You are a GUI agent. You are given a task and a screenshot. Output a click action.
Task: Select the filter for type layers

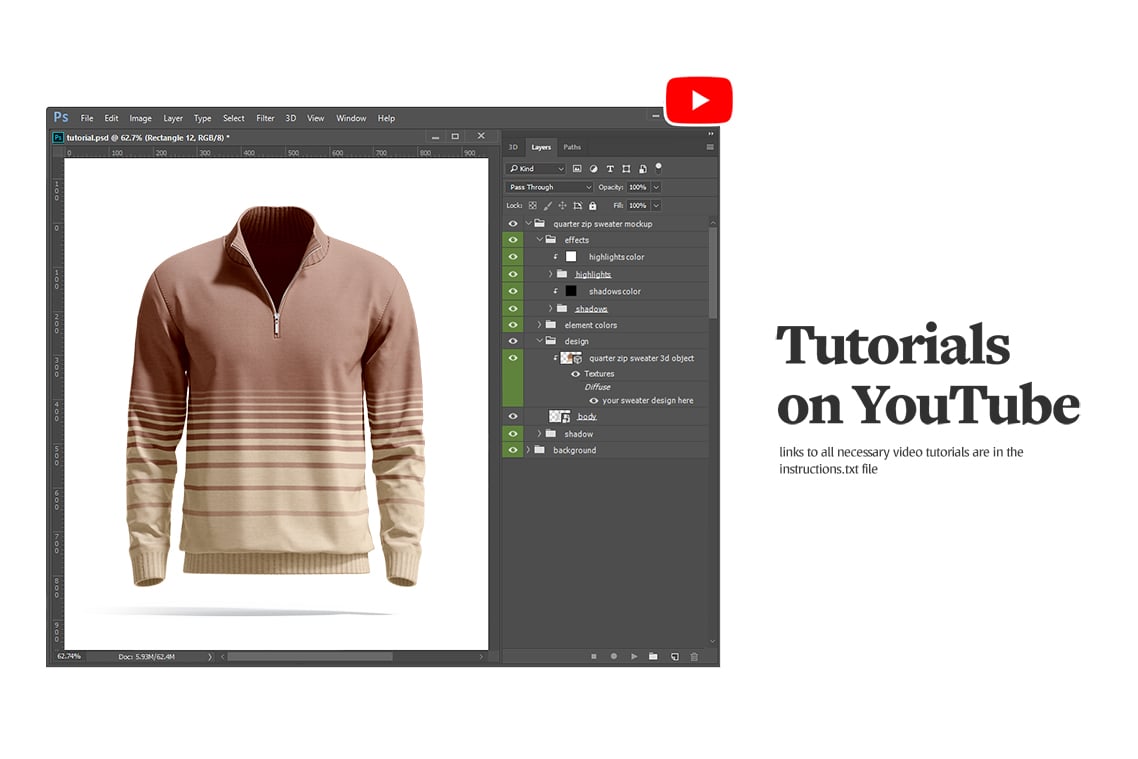click(x=610, y=169)
